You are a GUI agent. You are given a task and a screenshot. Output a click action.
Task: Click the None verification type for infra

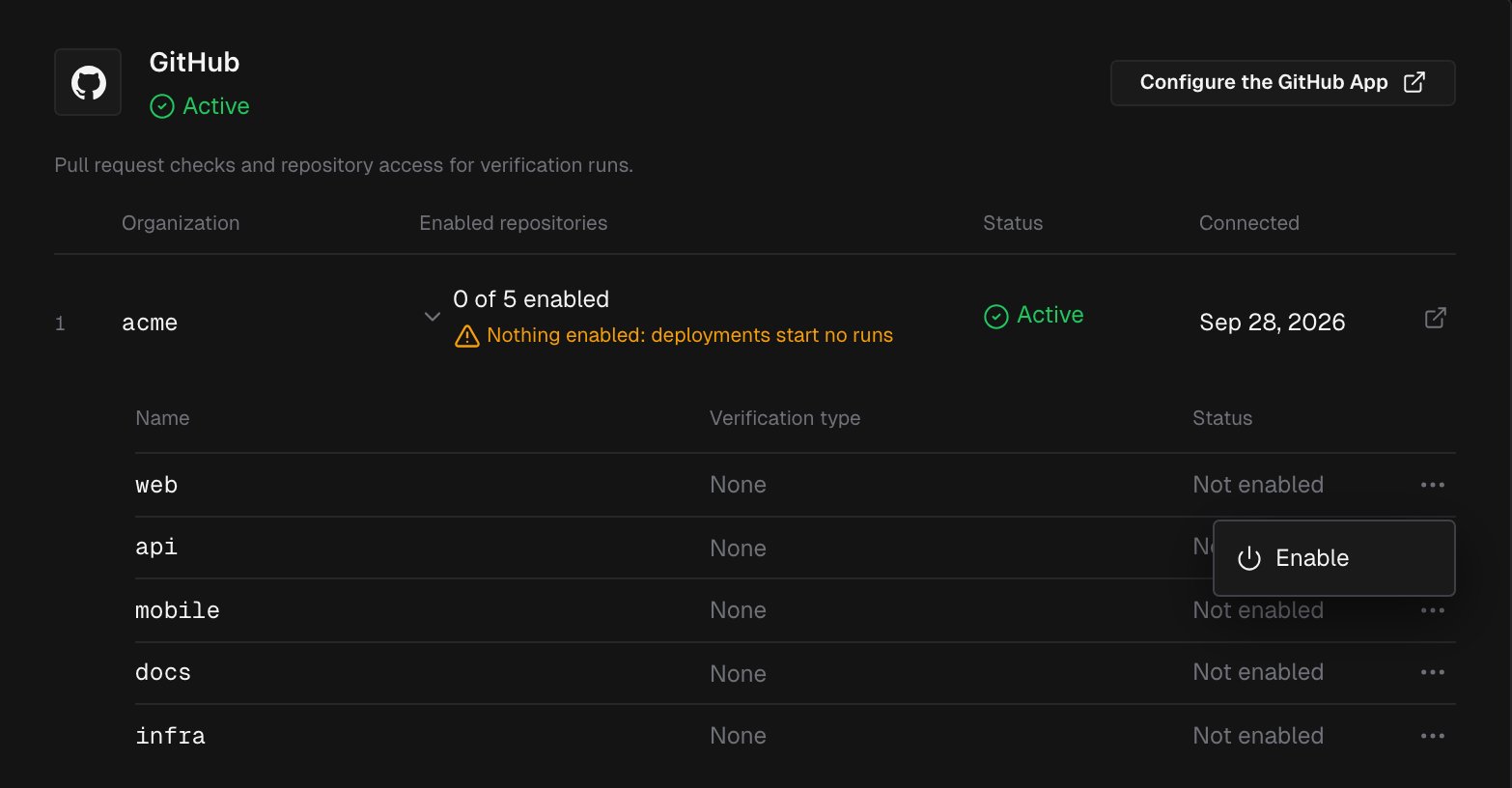pyautogui.click(x=738, y=736)
